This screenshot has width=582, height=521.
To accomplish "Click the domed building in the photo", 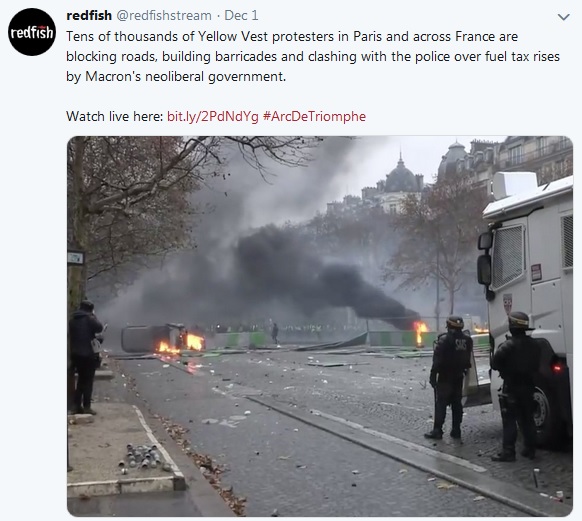I will pos(400,182).
